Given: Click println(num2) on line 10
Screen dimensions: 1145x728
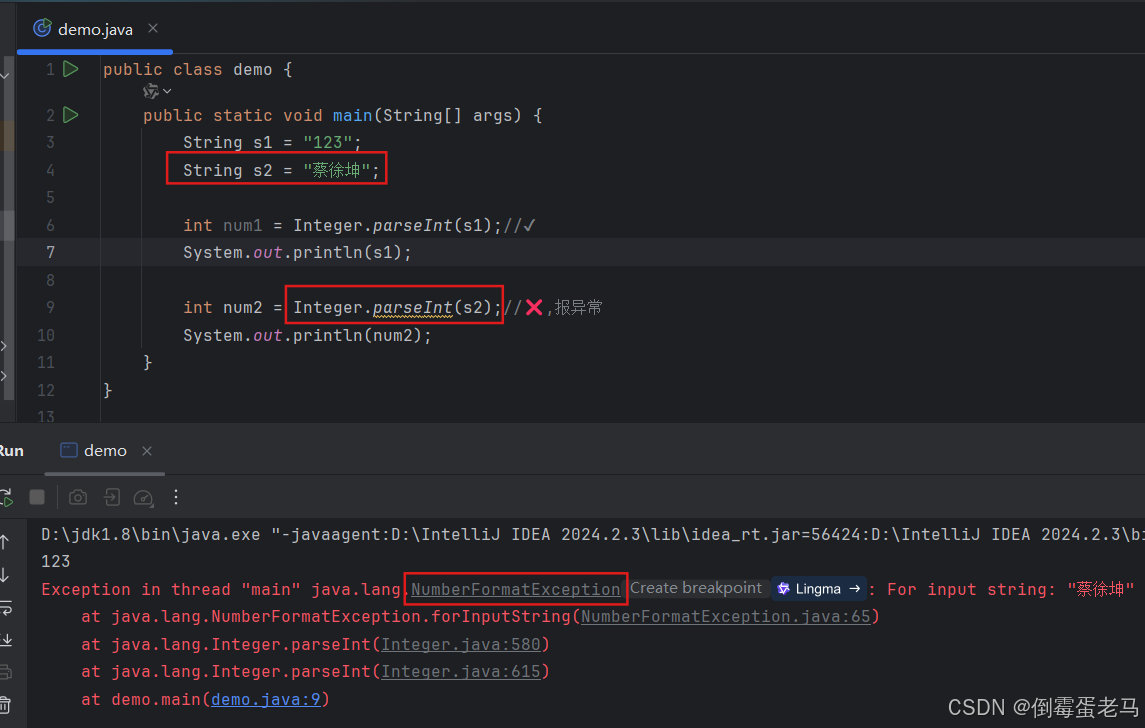Looking at the screenshot, I should click(x=360, y=335).
